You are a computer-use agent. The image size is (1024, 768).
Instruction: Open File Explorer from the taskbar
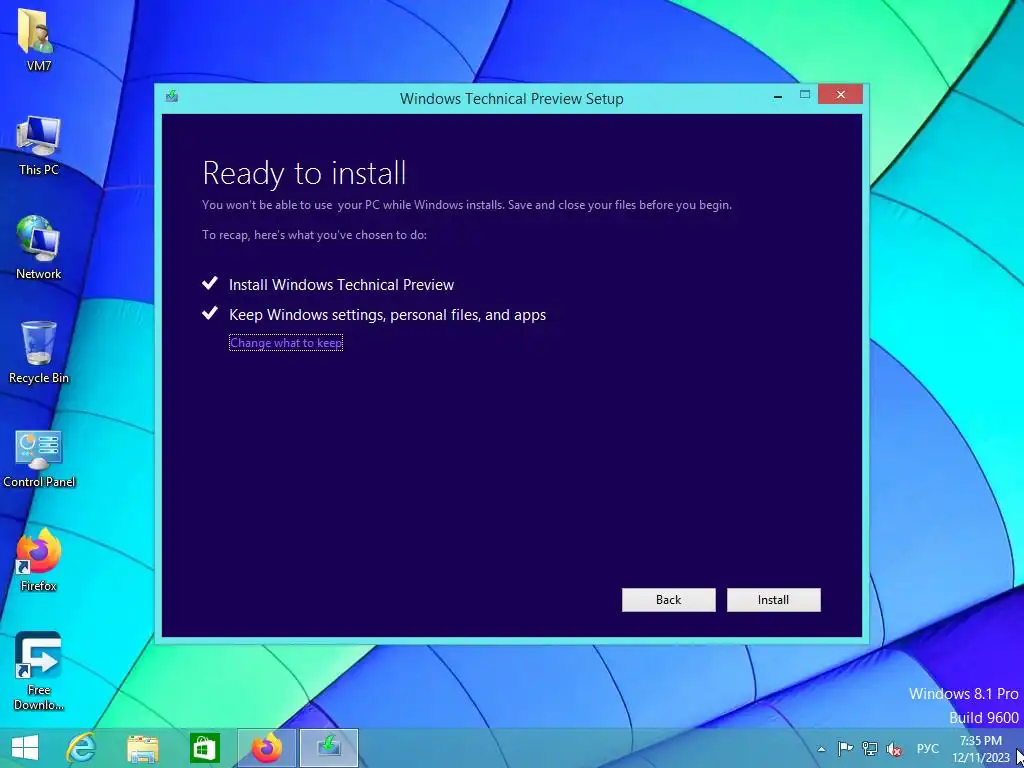pos(142,748)
